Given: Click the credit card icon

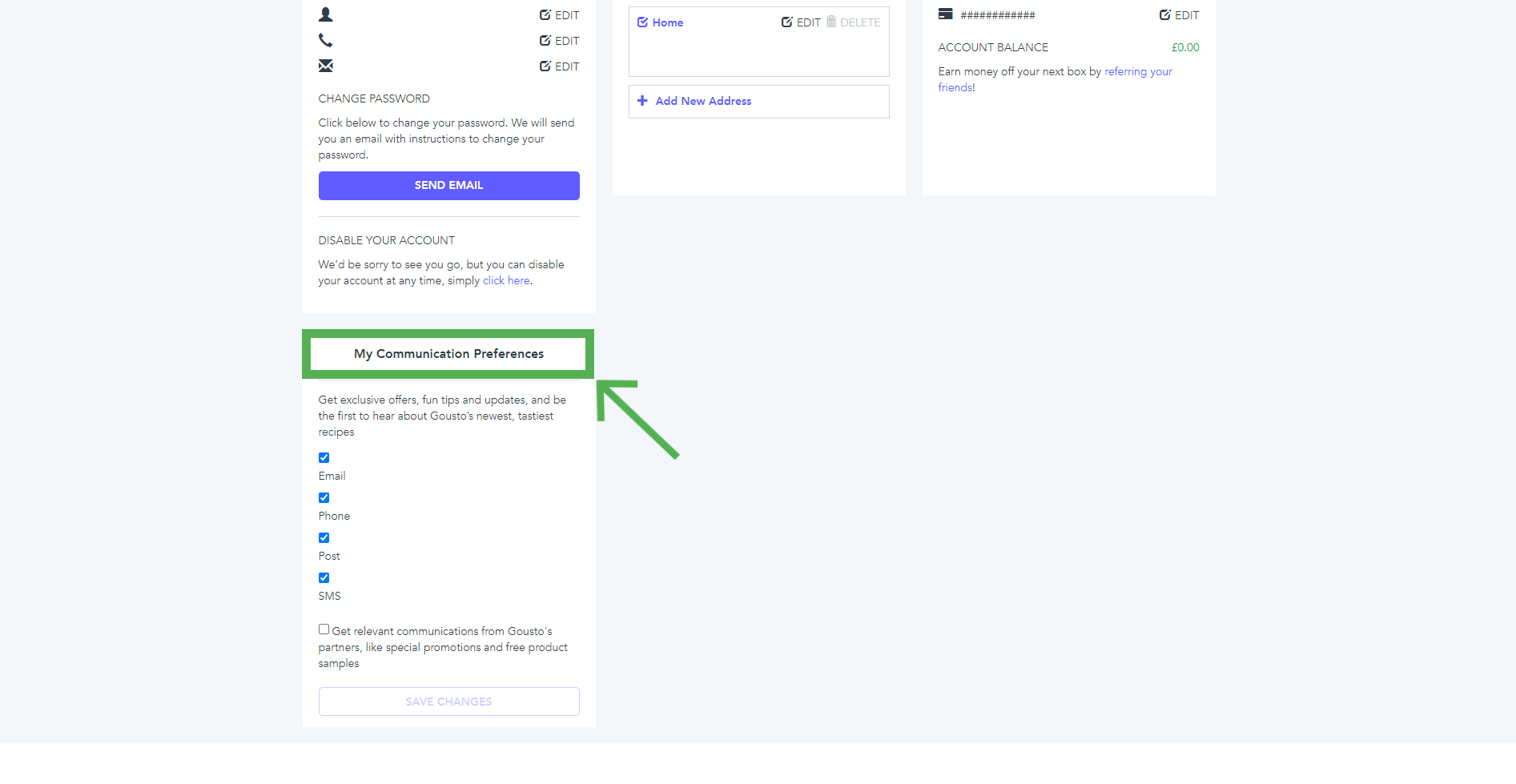Looking at the screenshot, I should coord(945,14).
